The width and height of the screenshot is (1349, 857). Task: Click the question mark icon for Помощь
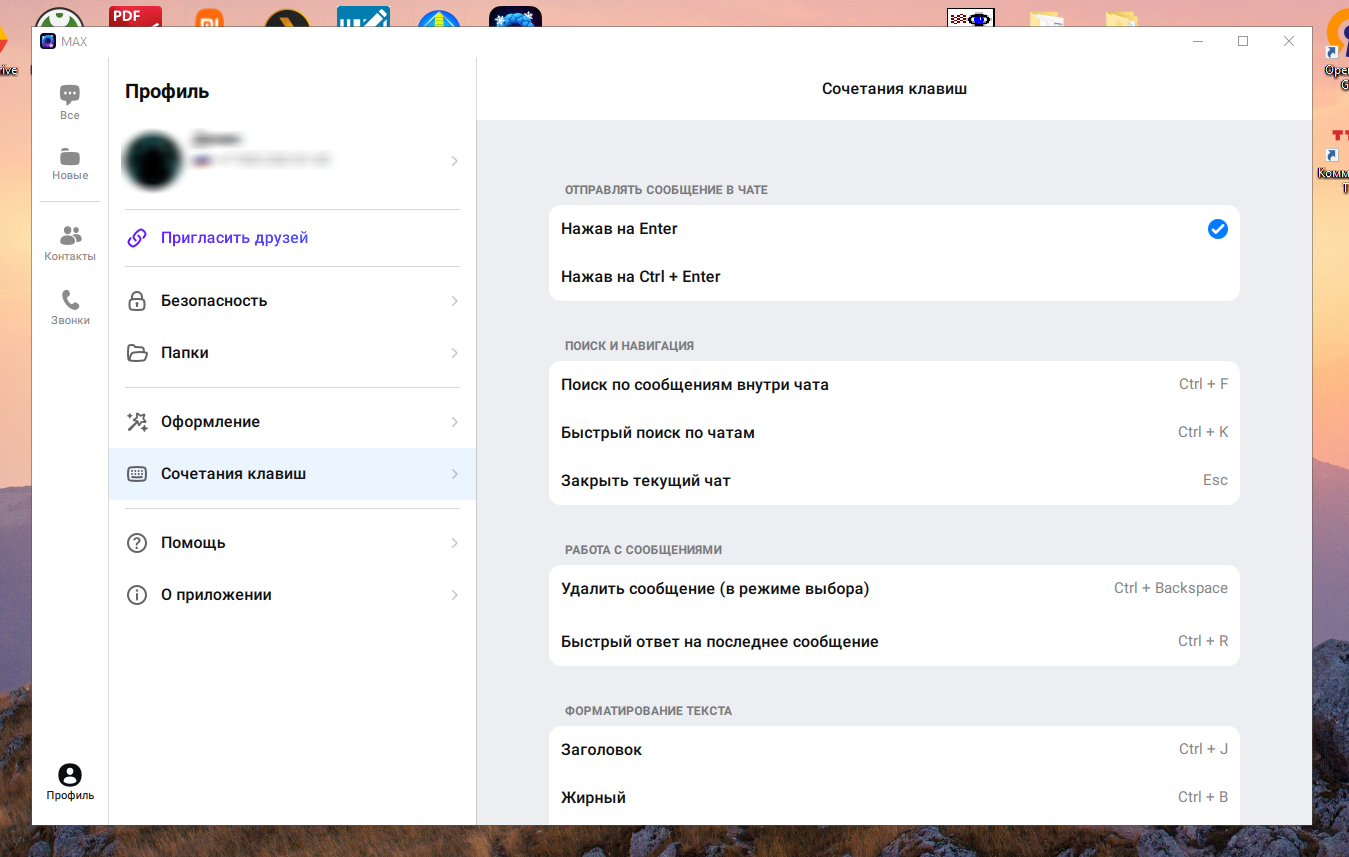[x=137, y=543]
